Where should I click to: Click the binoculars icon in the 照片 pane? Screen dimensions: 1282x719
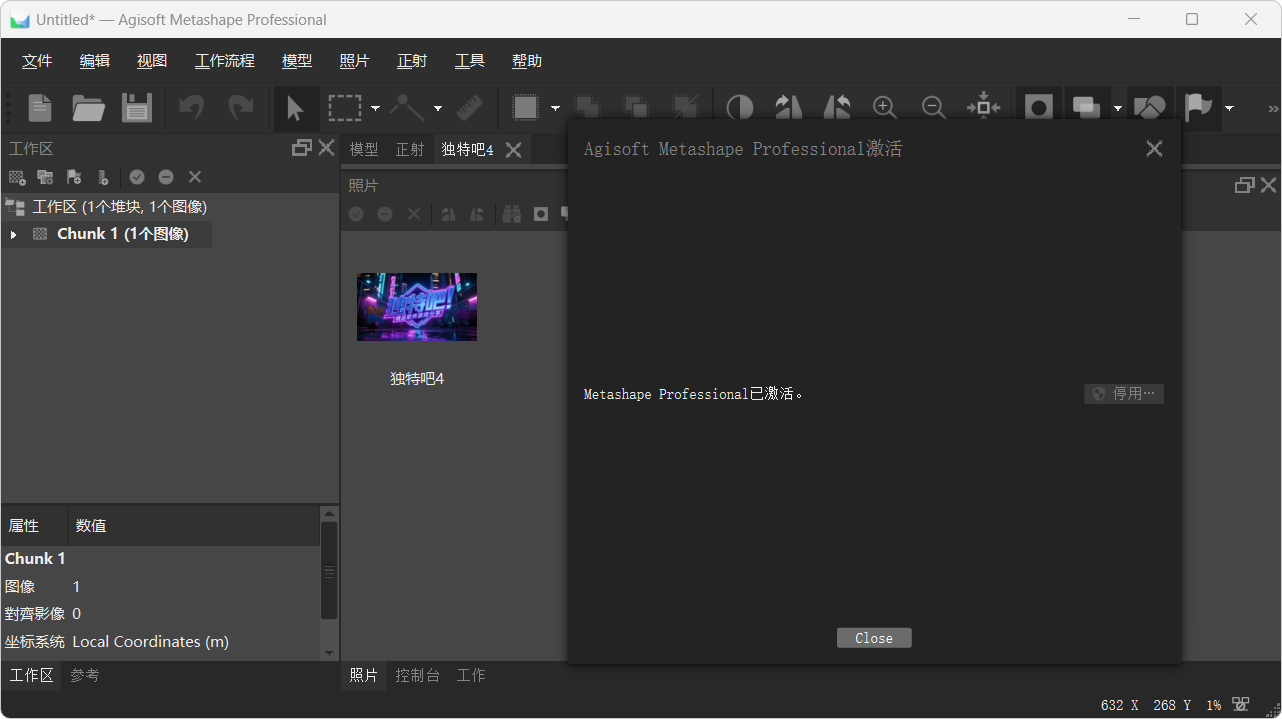(512, 214)
